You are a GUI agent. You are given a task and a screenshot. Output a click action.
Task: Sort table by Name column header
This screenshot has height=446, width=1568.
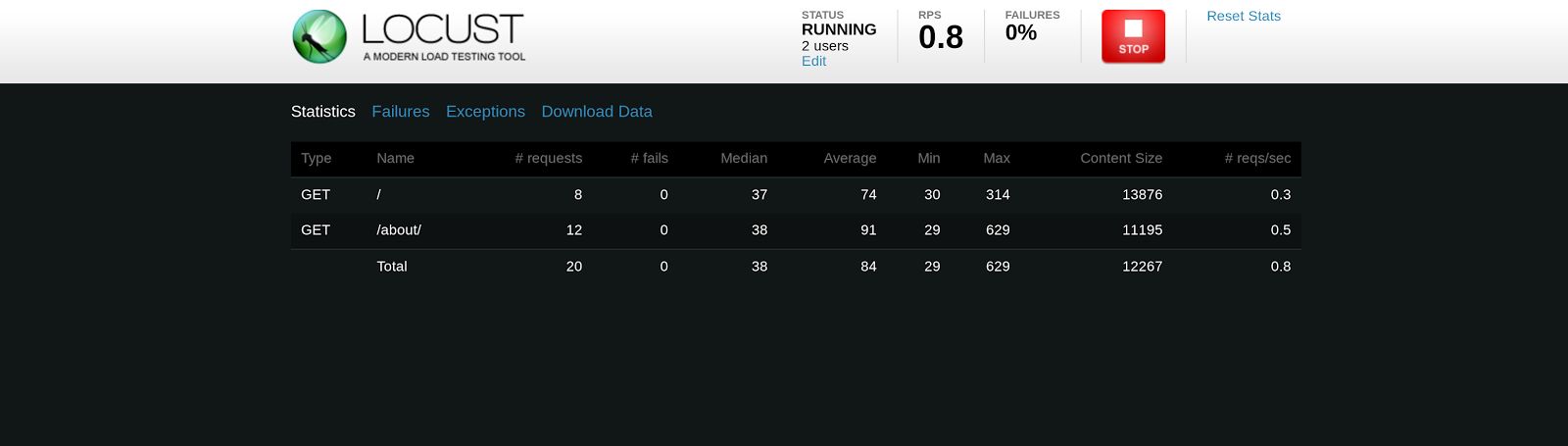coord(395,158)
